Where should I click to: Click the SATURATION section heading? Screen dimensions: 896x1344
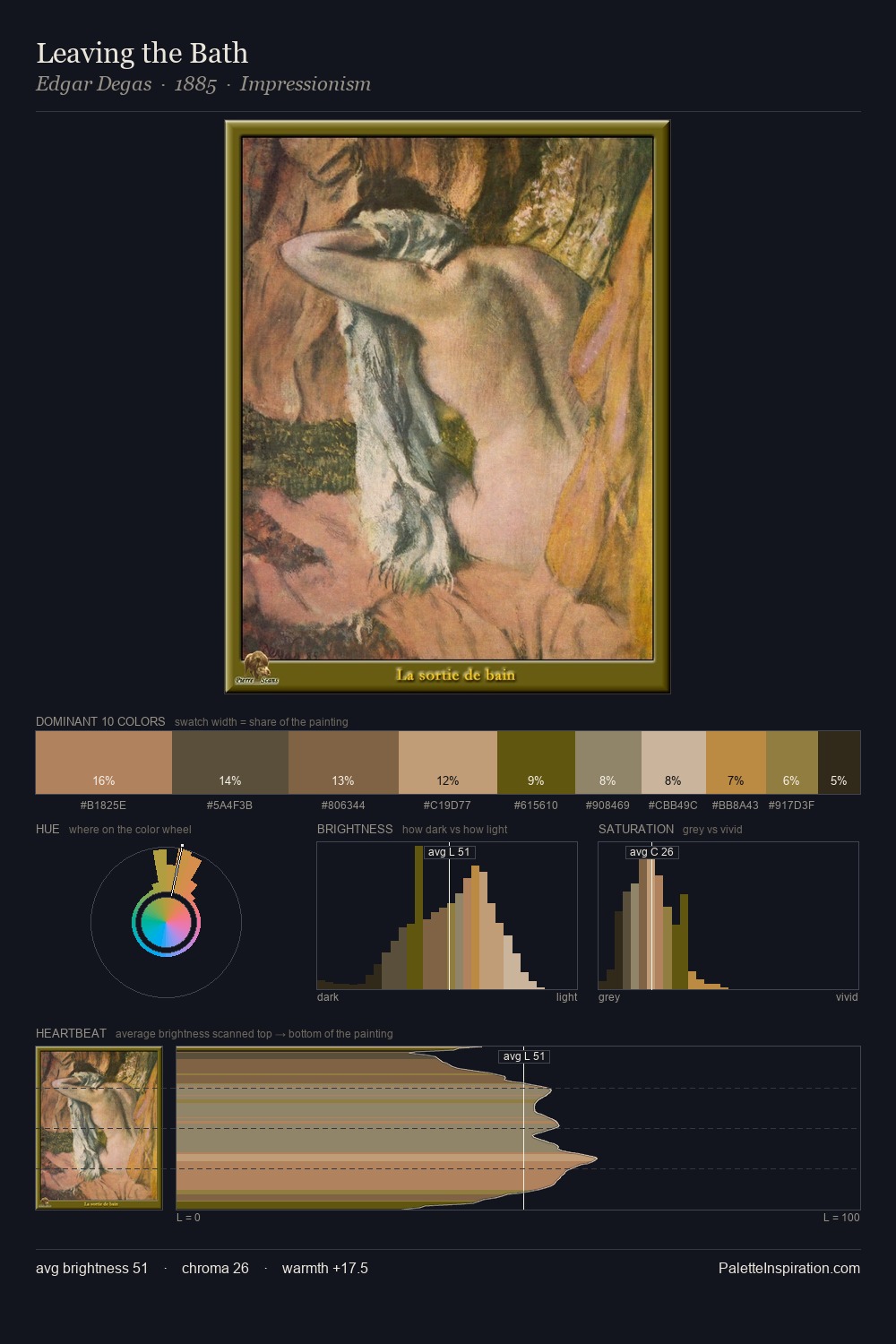636,829
